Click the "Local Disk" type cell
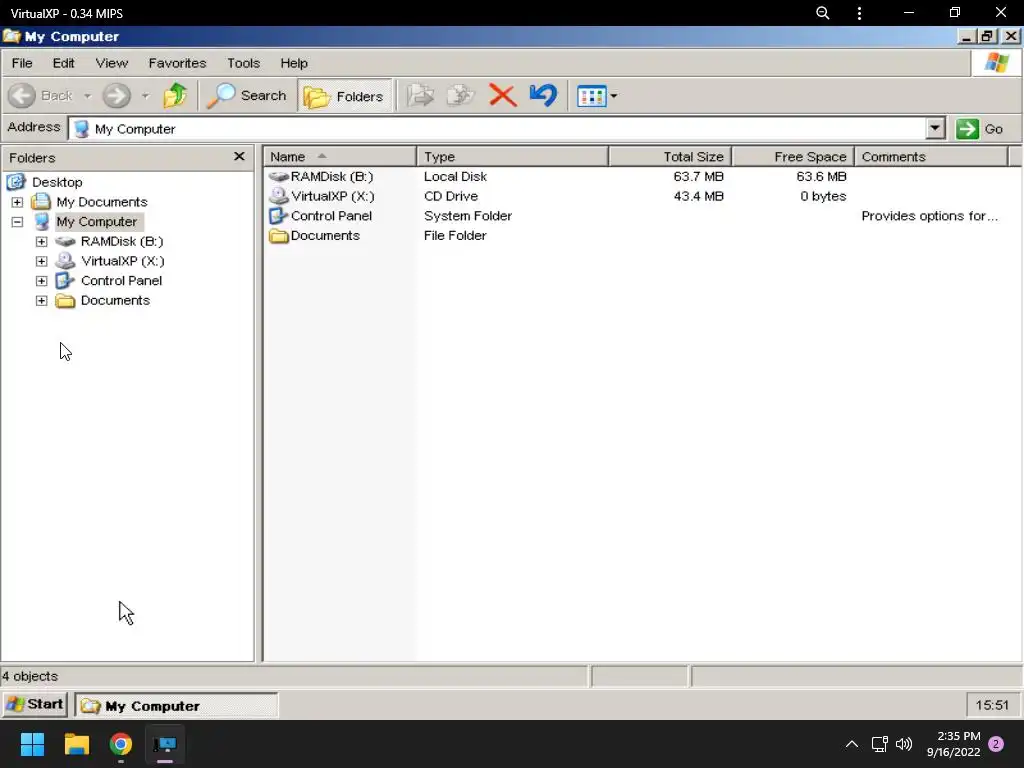The image size is (1024, 768). (455, 176)
